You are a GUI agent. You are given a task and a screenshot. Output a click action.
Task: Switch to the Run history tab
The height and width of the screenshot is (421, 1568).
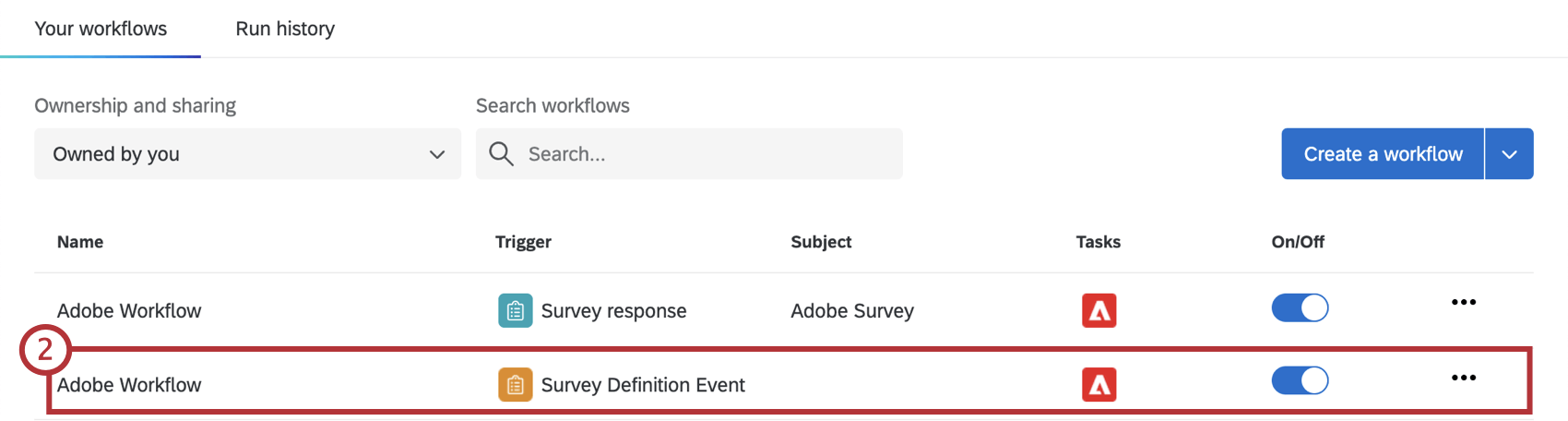pyautogui.click(x=285, y=29)
